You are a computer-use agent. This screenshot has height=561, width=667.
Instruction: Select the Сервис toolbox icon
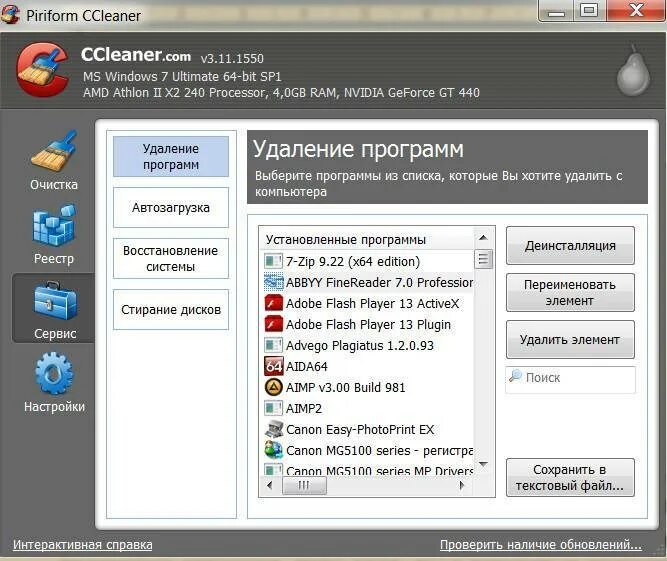(55, 301)
